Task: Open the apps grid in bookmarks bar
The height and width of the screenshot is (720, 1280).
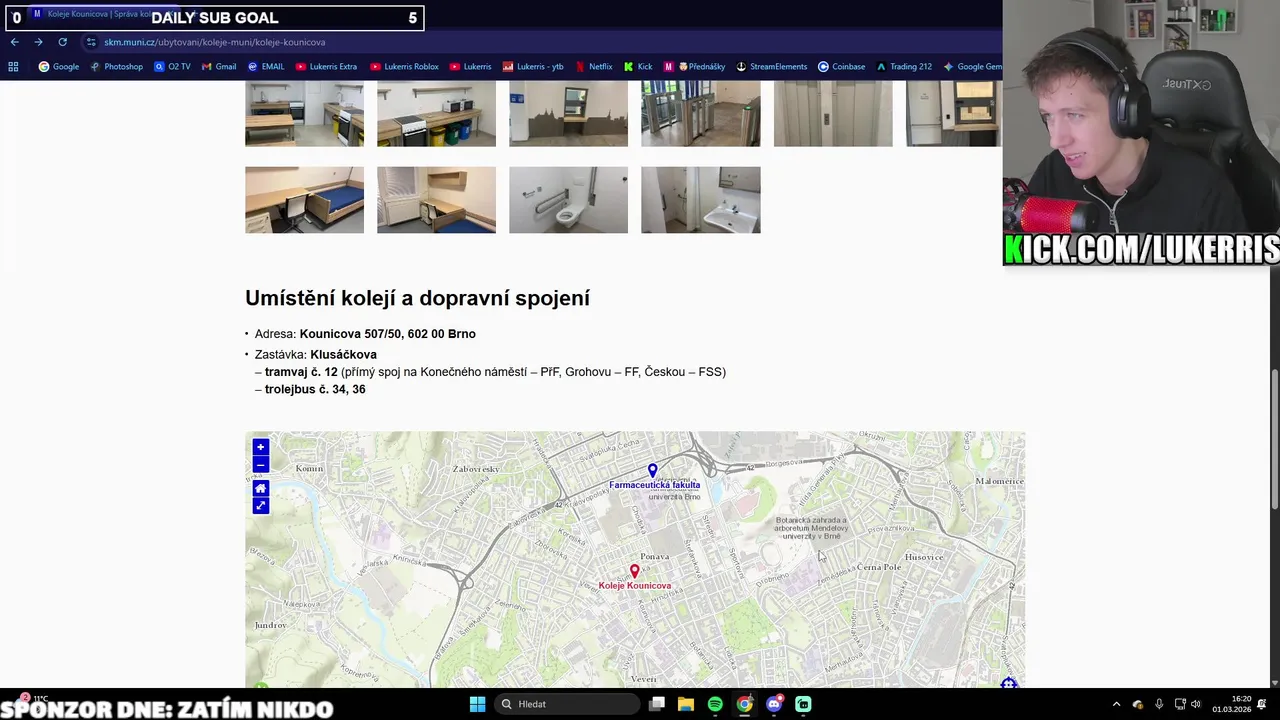Action: click(x=13, y=67)
